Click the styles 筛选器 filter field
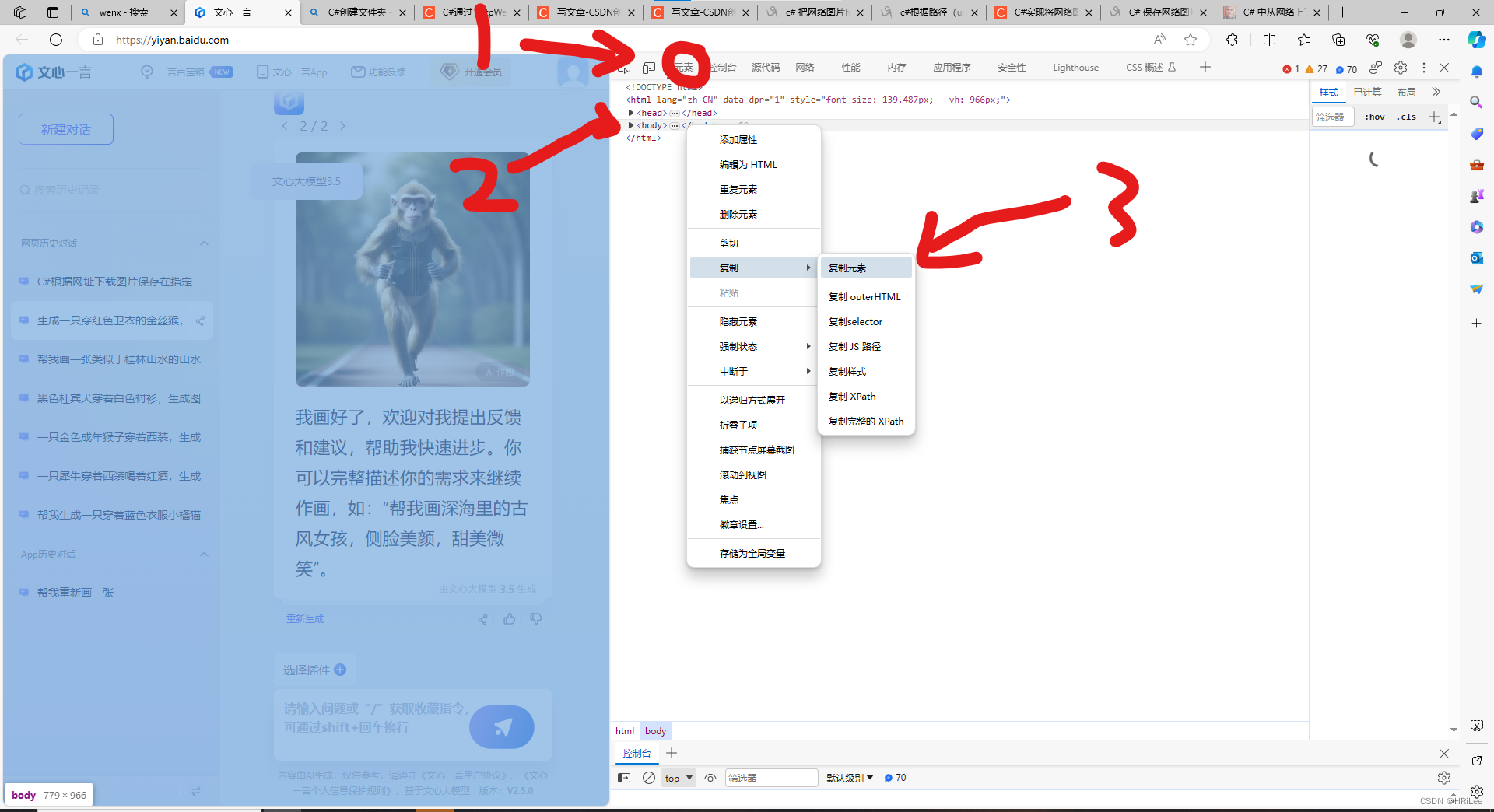Screen dimensions: 1494x812 point(1333,117)
